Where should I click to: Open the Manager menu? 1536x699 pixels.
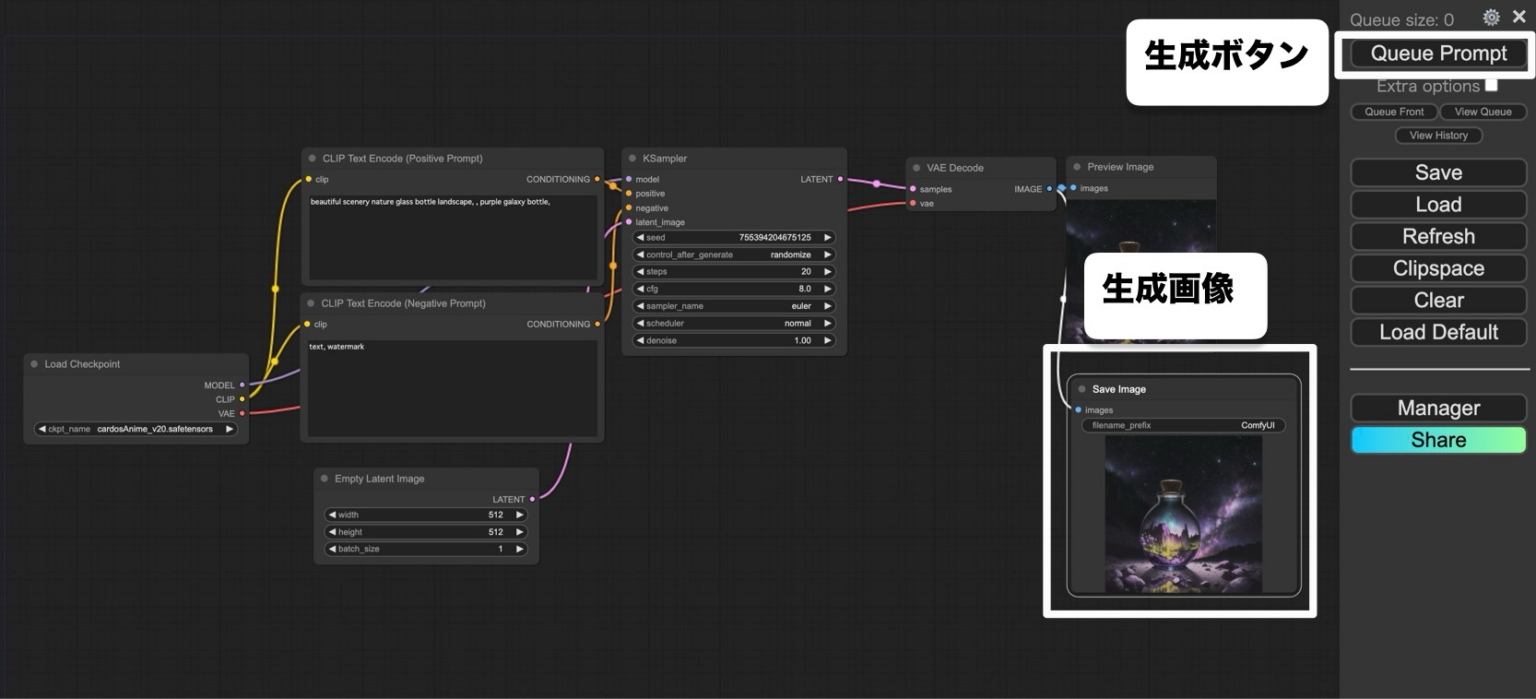[x=1438, y=408]
